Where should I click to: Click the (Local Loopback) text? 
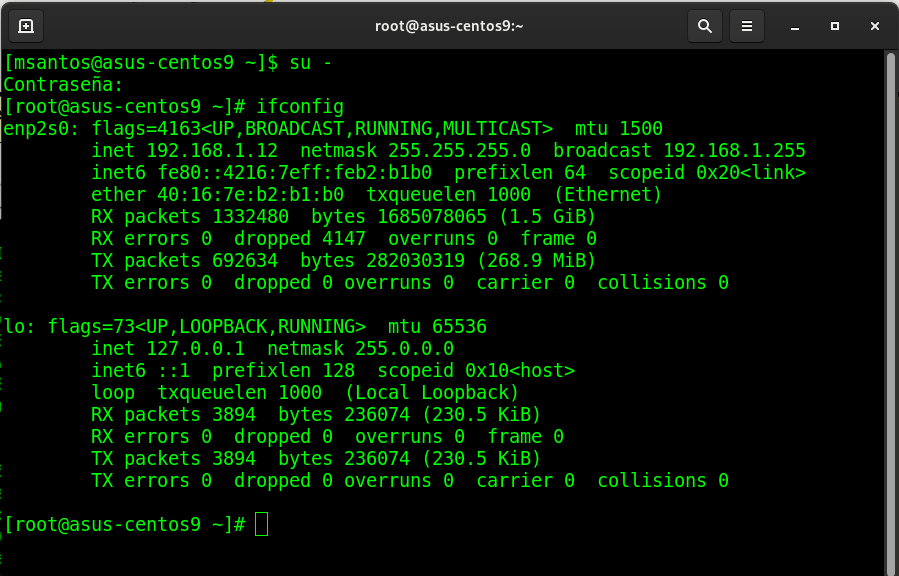point(432,393)
